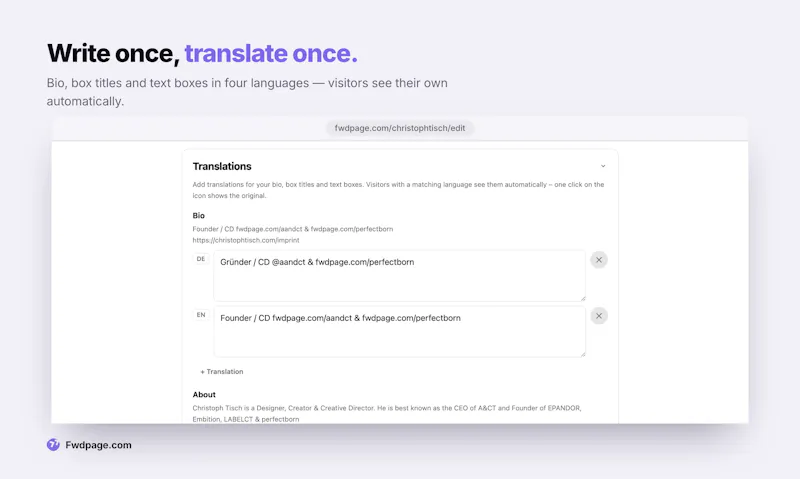Viewport: 800px width, 479px height.
Task: Click the Fwdpage.com brand text
Action: coord(98,445)
